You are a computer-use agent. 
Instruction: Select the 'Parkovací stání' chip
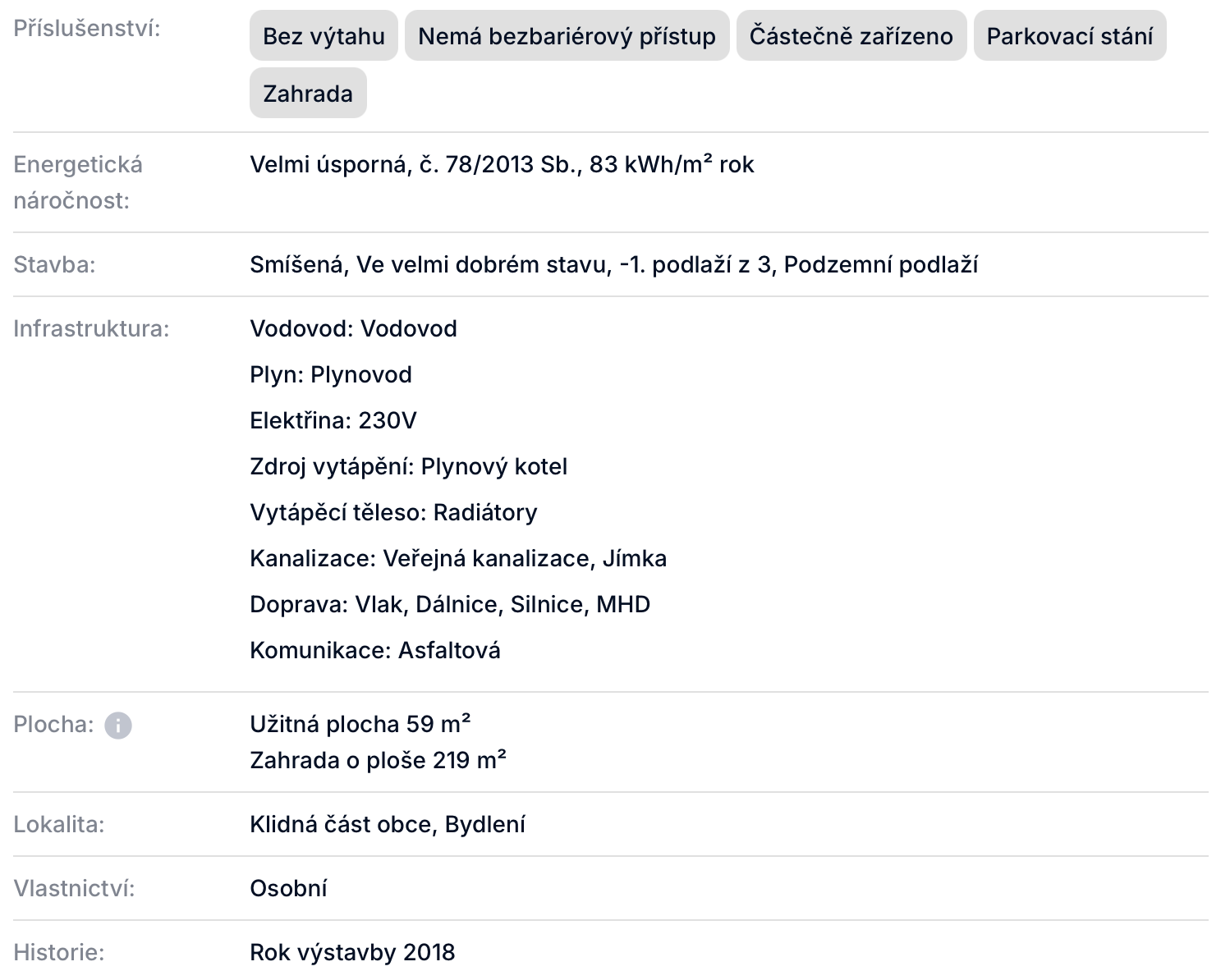pyautogui.click(x=1069, y=36)
